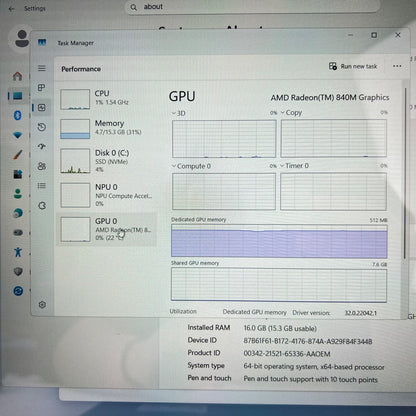
Task: Click the Task Manager vertical scrollbar
Action: pyautogui.click(x=405, y=173)
